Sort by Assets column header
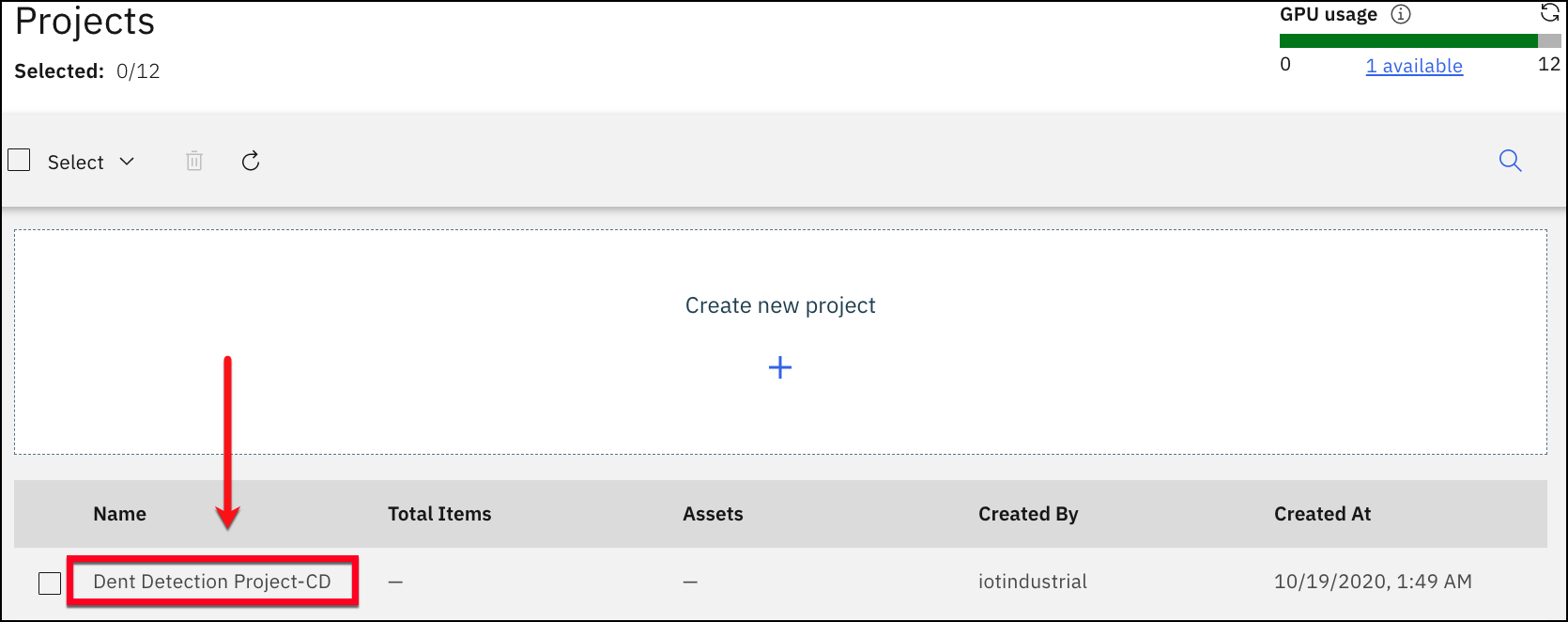The width and height of the screenshot is (1568, 622). [713, 514]
